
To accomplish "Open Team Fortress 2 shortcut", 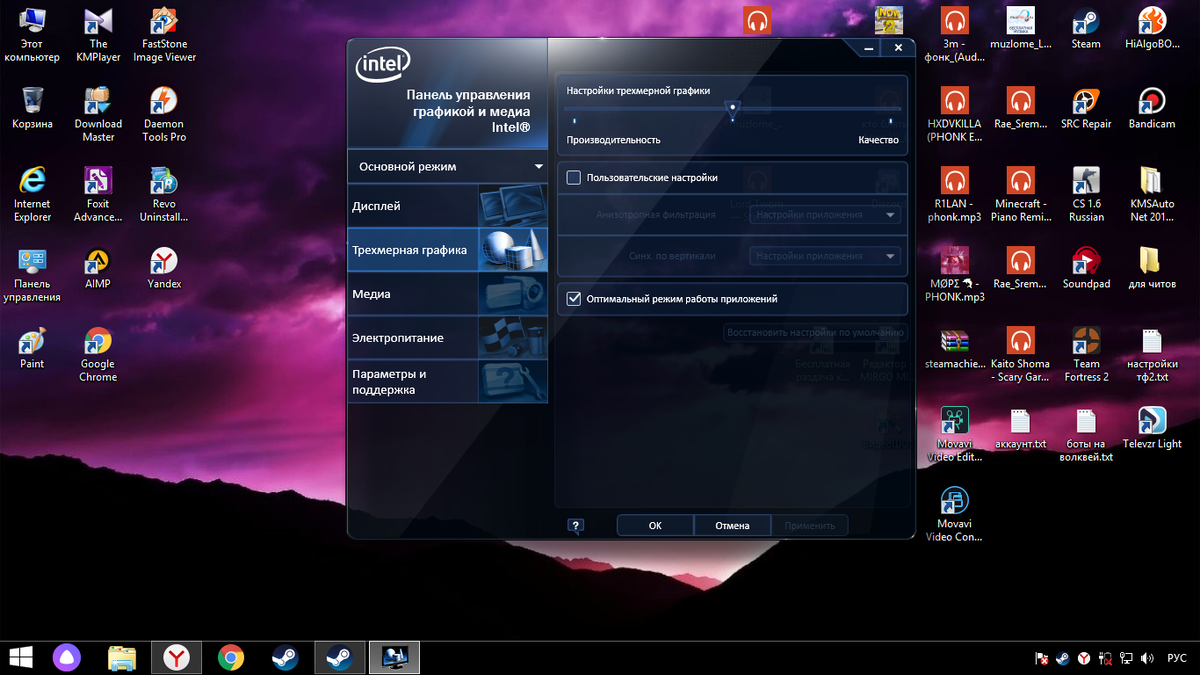I will click(x=1086, y=354).
